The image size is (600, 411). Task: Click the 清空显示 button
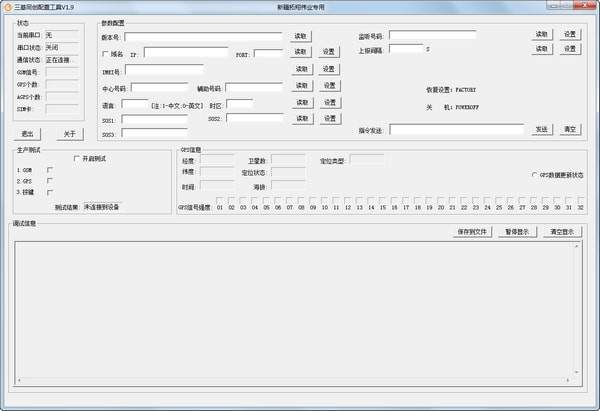(564, 231)
